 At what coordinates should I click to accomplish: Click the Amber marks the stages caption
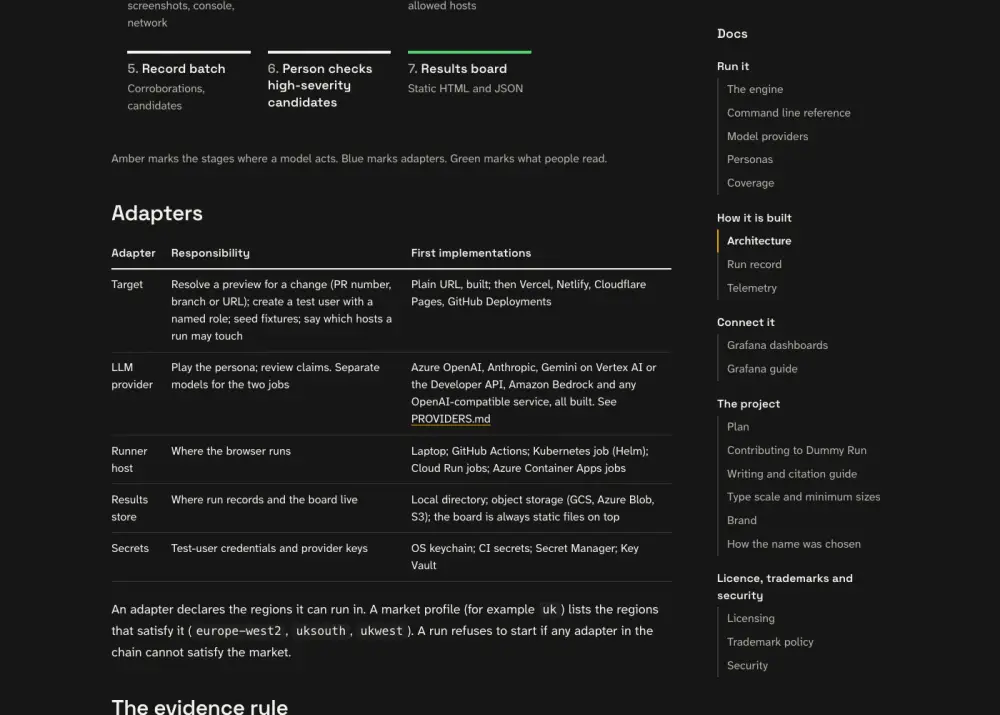coord(358,159)
